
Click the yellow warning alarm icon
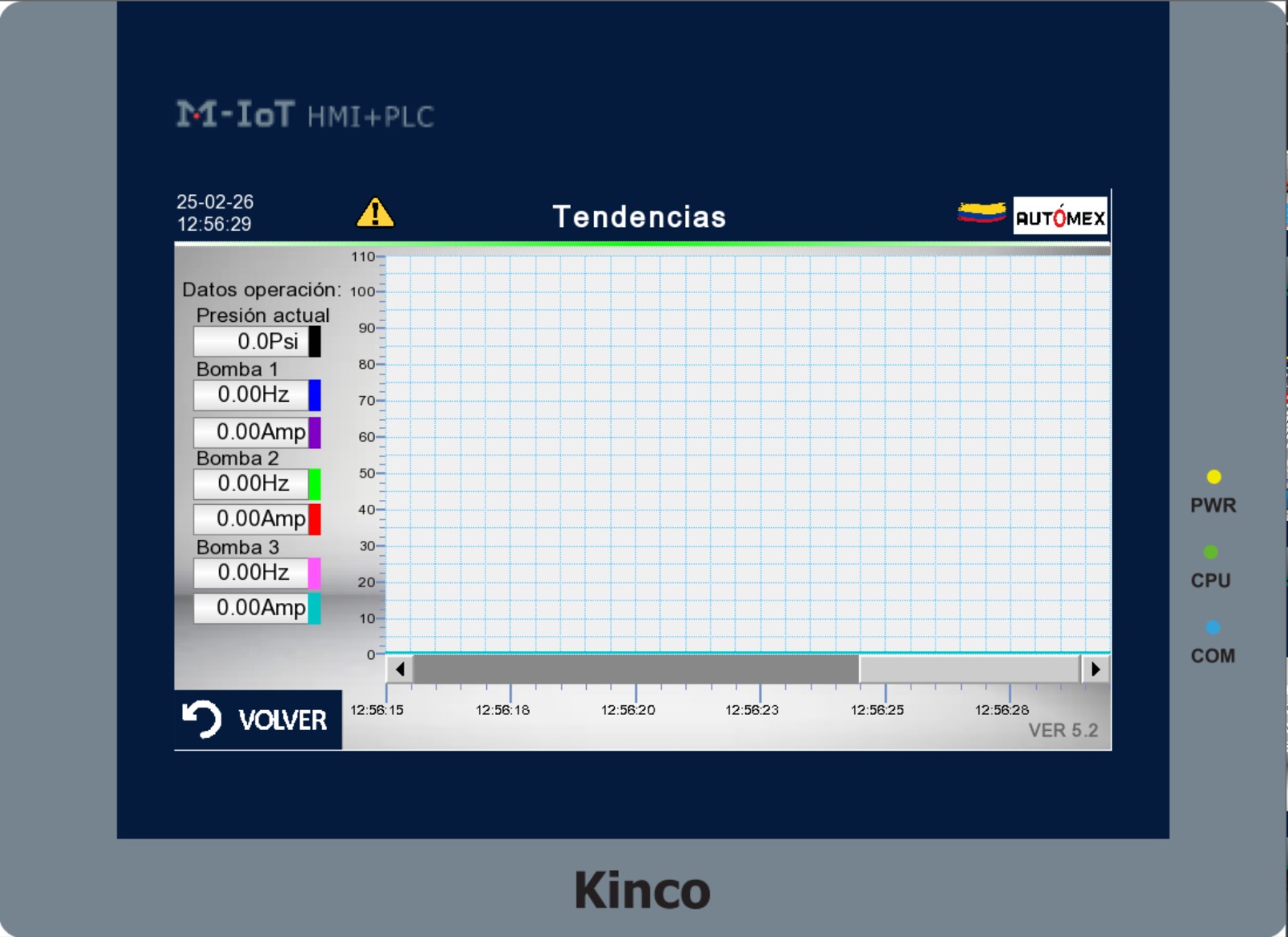click(375, 213)
